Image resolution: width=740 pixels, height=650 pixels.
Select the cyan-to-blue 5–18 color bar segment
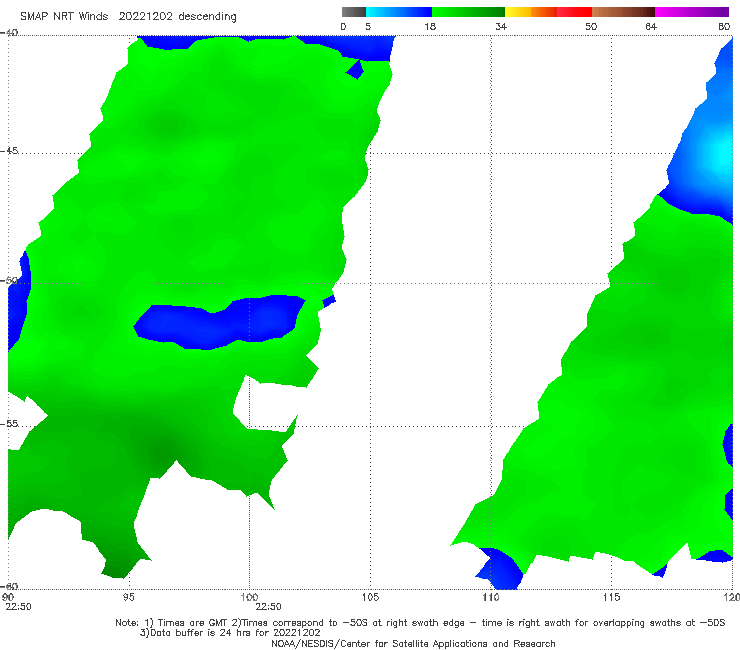coord(399,12)
